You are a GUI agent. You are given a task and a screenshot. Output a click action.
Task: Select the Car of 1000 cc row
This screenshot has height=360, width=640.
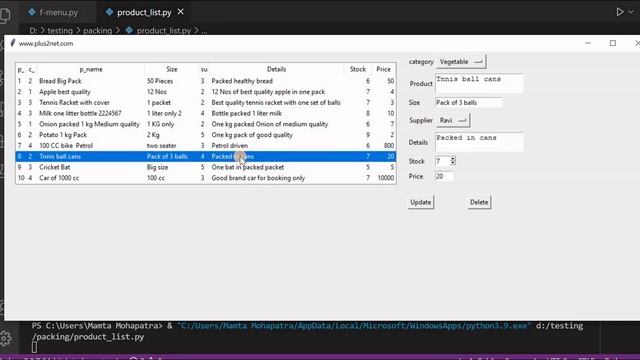206,178
